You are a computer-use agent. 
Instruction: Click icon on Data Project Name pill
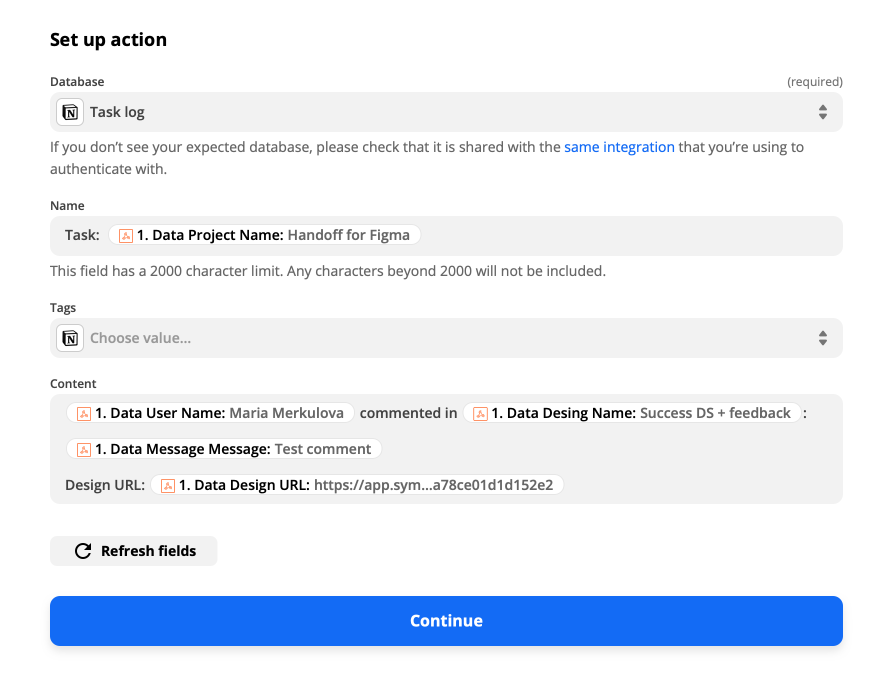pos(126,235)
